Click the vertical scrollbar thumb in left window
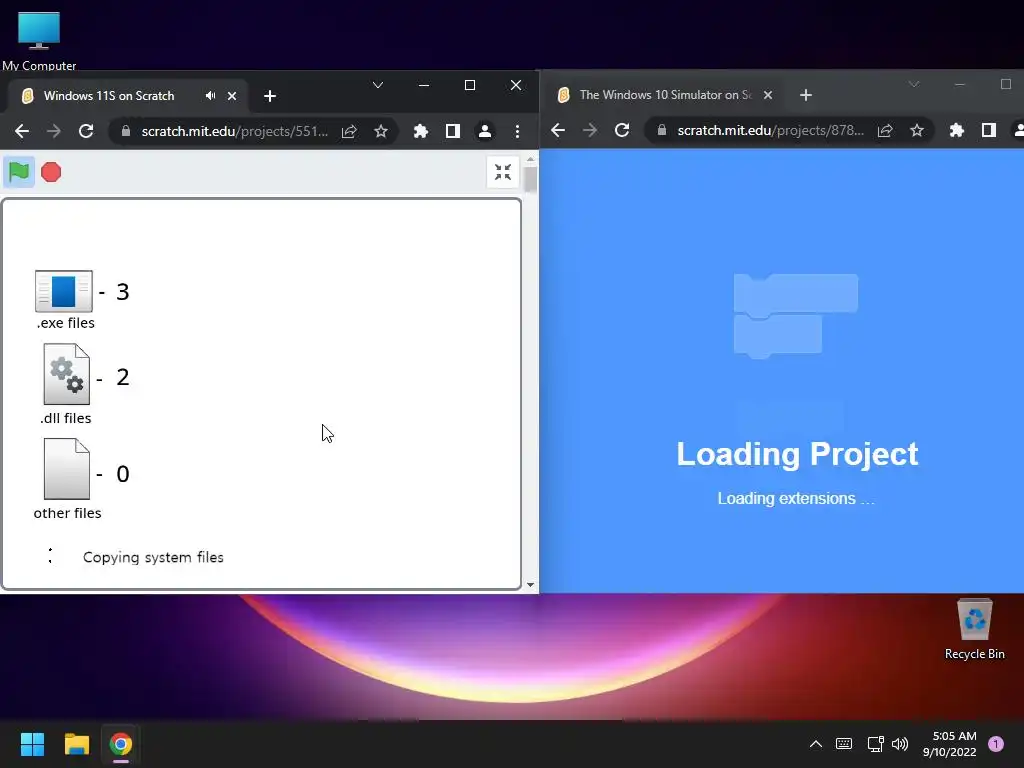This screenshot has width=1024, height=768. point(530,180)
